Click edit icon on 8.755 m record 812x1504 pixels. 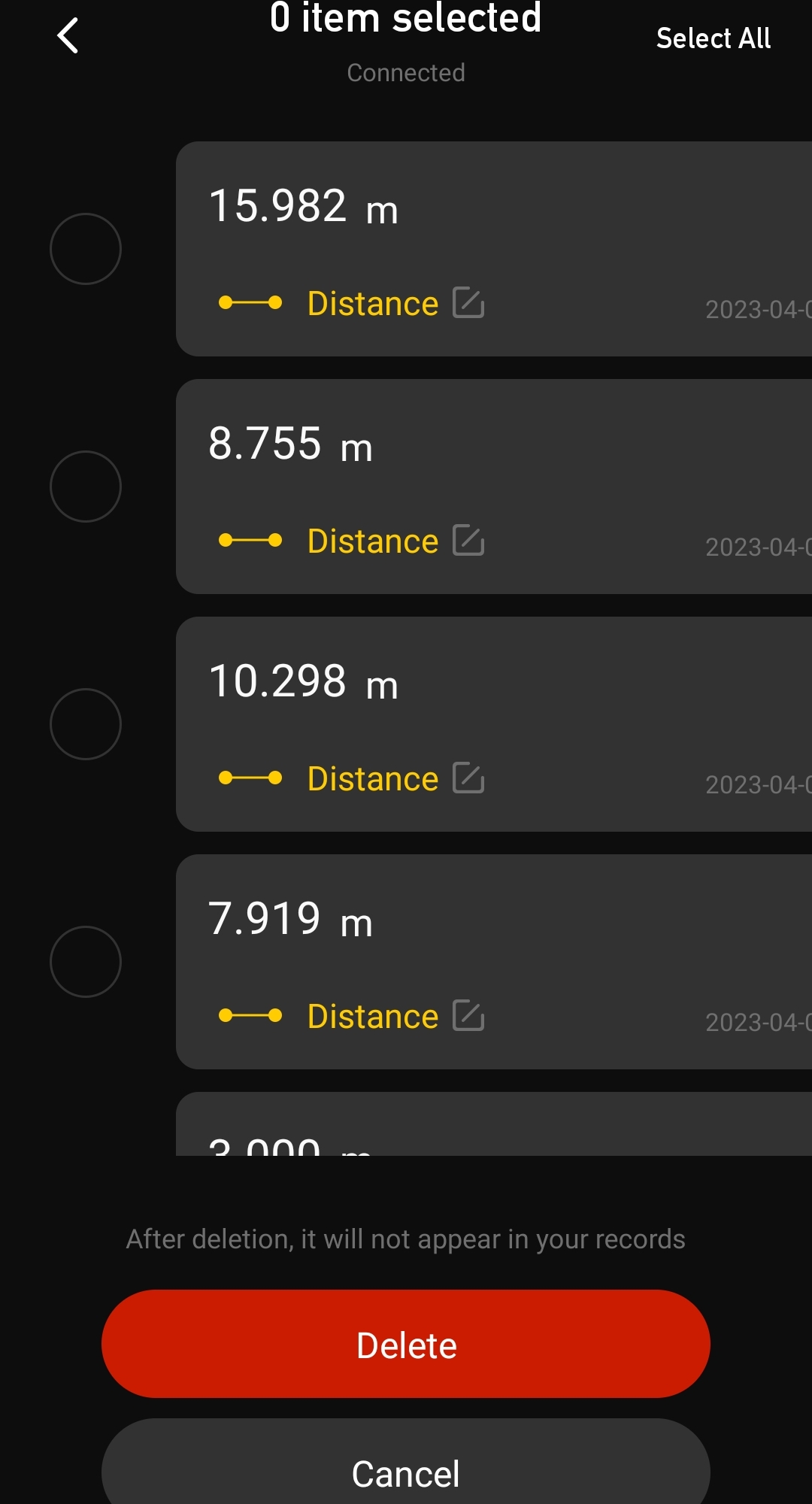(468, 540)
